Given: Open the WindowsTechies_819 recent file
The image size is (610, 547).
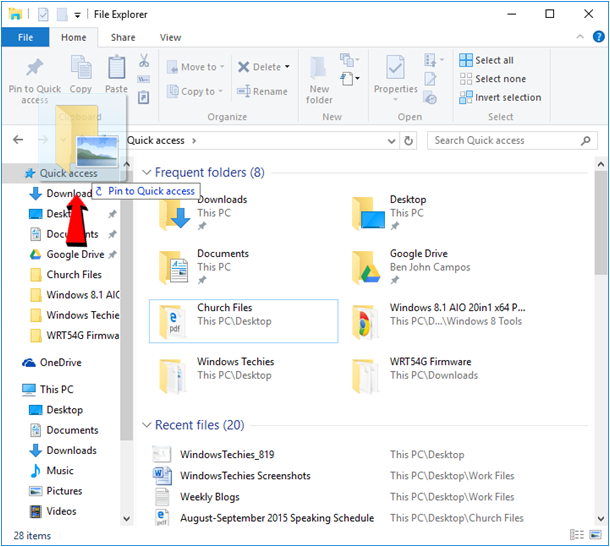Looking at the screenshot, I should point(227,454).
